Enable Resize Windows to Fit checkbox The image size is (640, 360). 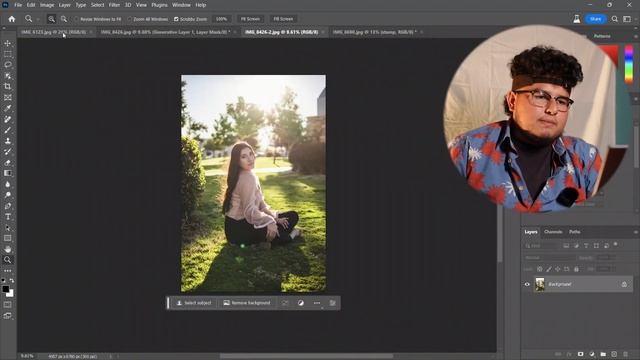pos(76,19)
